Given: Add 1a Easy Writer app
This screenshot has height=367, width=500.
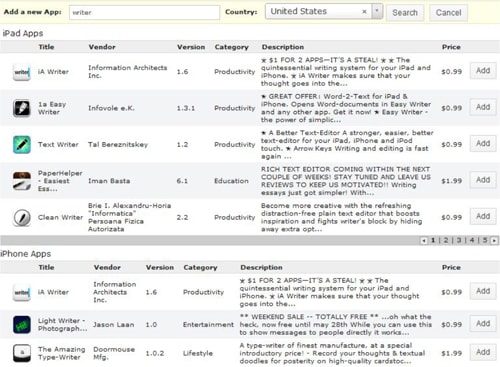Looking at the screenshot, I should click(x=483, y=107).
